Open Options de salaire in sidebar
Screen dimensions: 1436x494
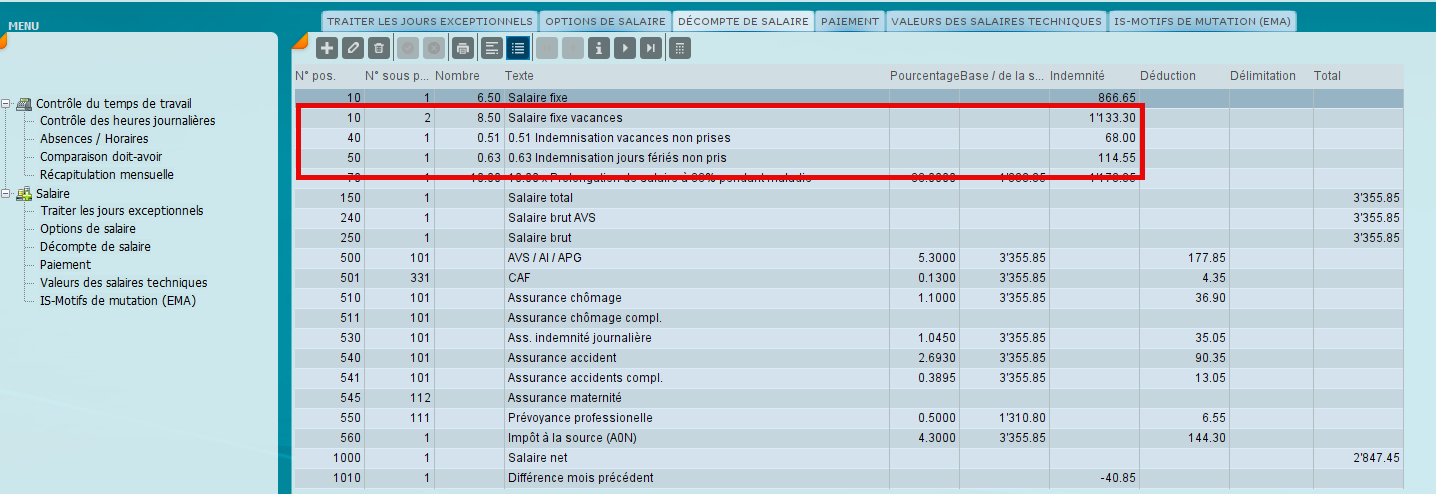tap(88, 229)
